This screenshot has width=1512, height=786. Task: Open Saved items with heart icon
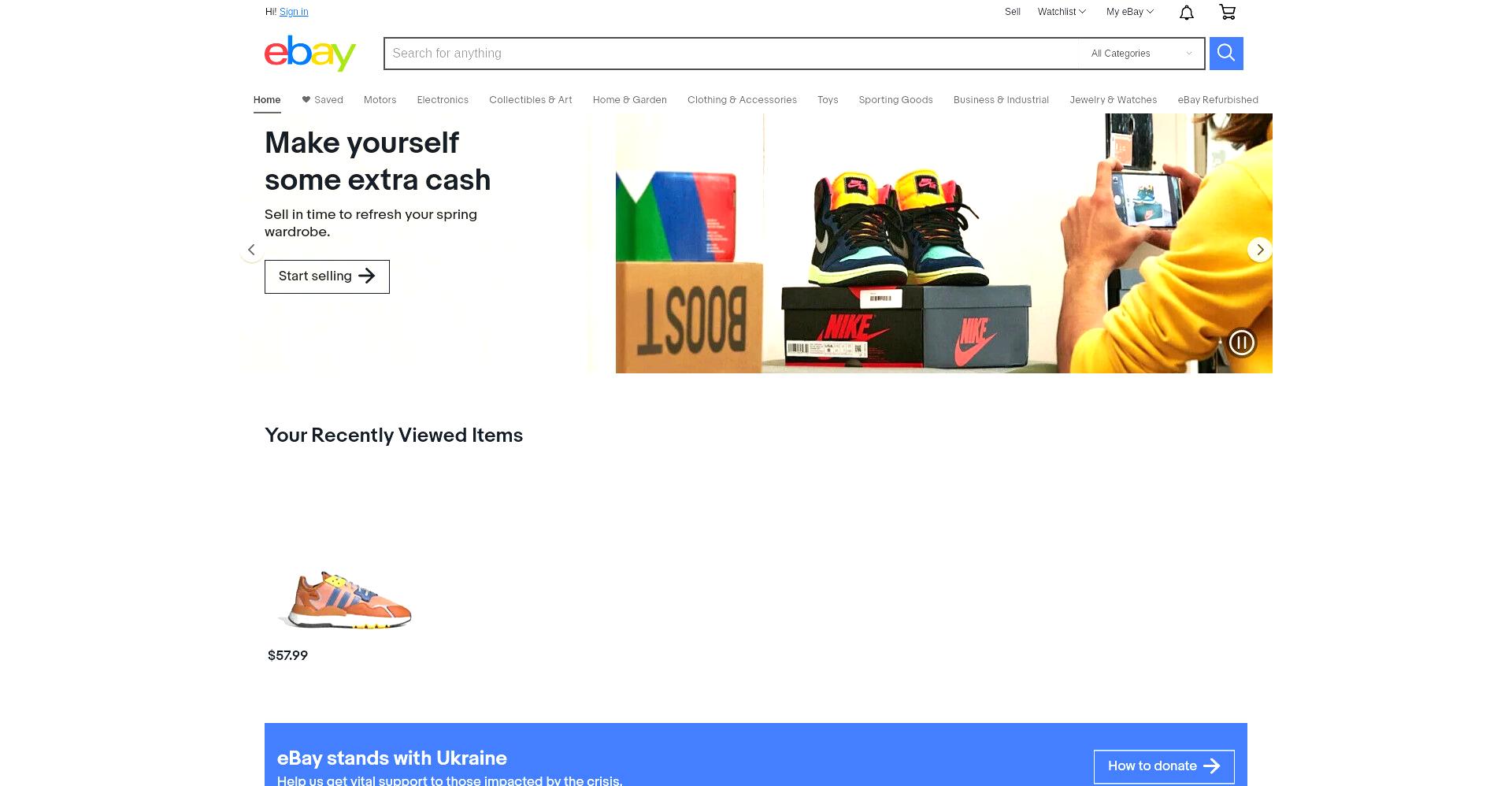click(x=322, y=100)
